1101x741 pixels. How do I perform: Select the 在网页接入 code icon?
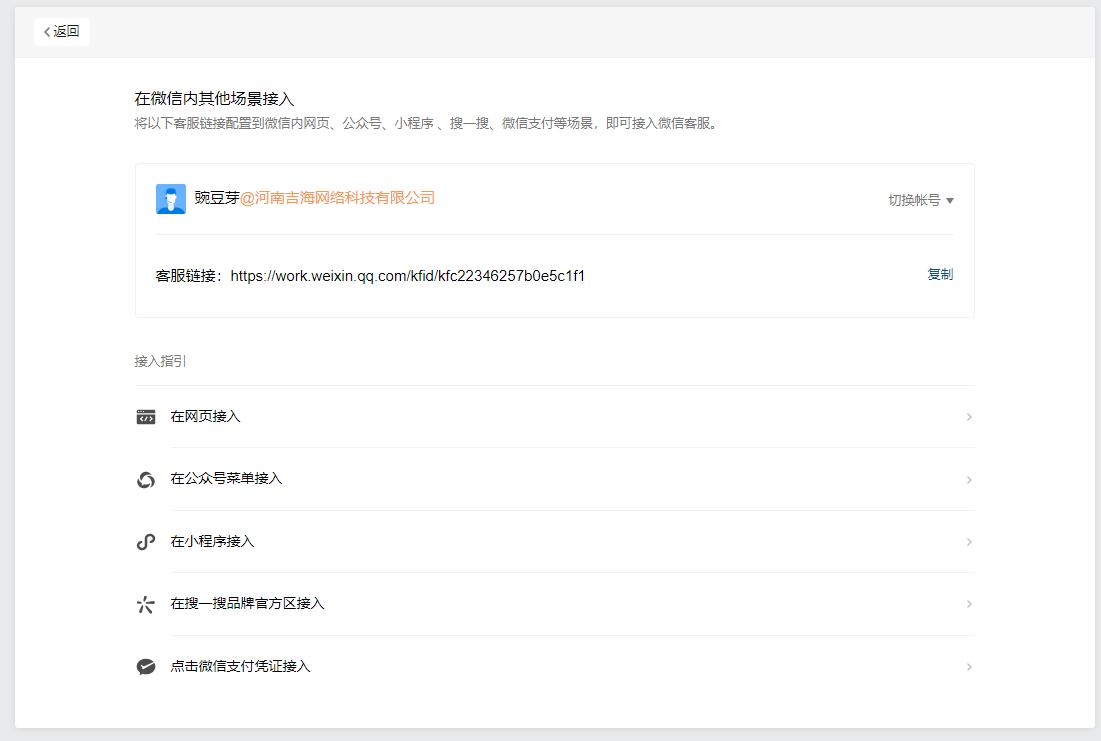coord(146,417)
